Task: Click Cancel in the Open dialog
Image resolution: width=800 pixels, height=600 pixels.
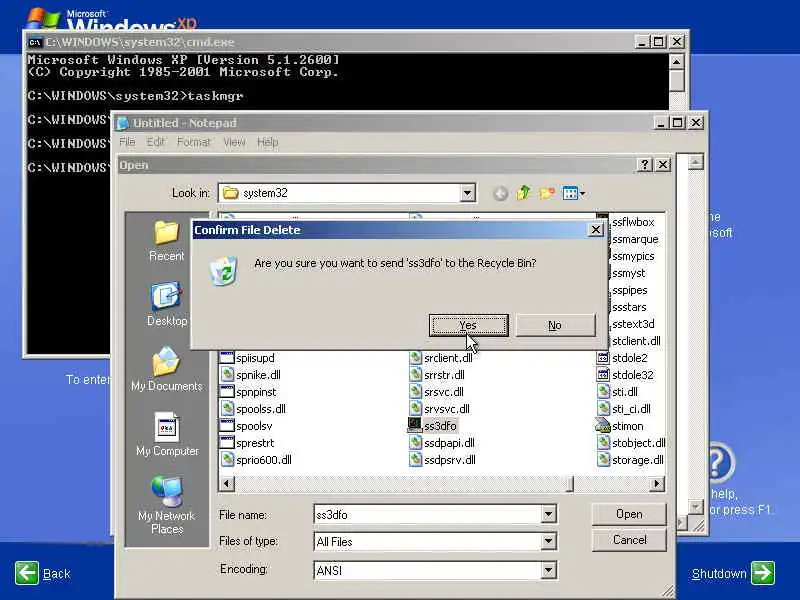Action: (629, 540)
